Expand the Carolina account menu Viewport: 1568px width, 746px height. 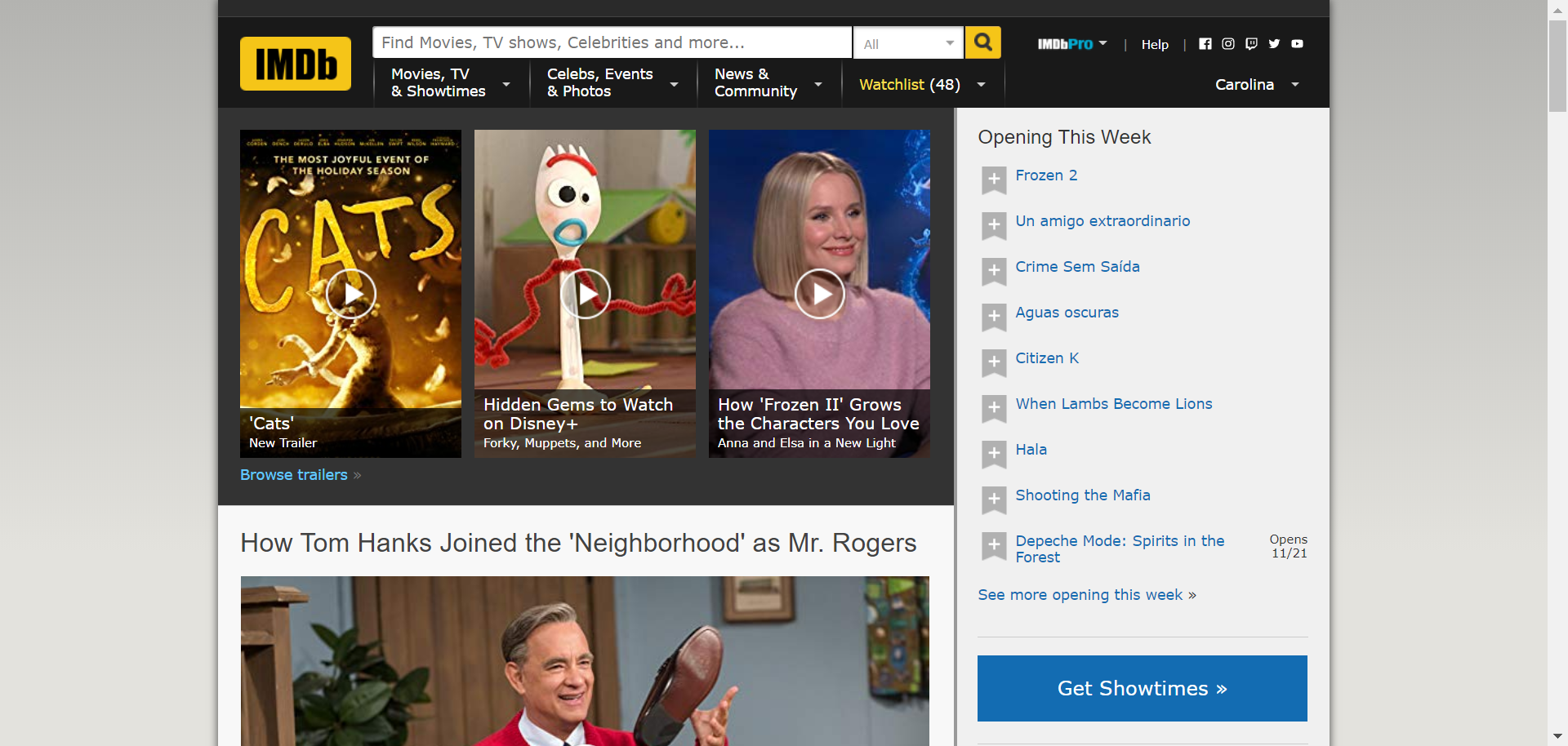pos(1256,85)
